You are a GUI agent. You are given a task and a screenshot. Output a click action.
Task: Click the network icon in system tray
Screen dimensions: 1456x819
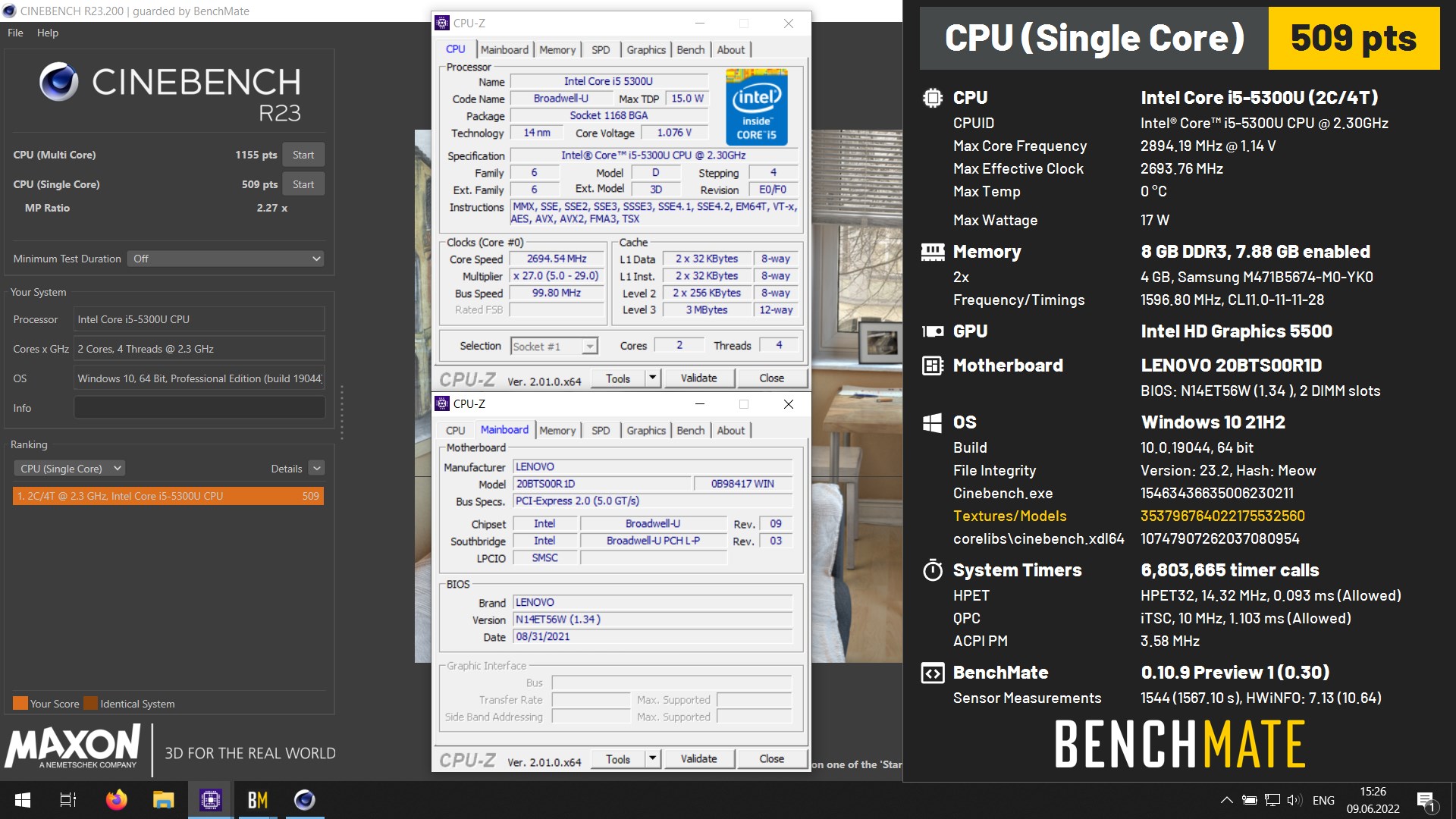pos(1272,800)
